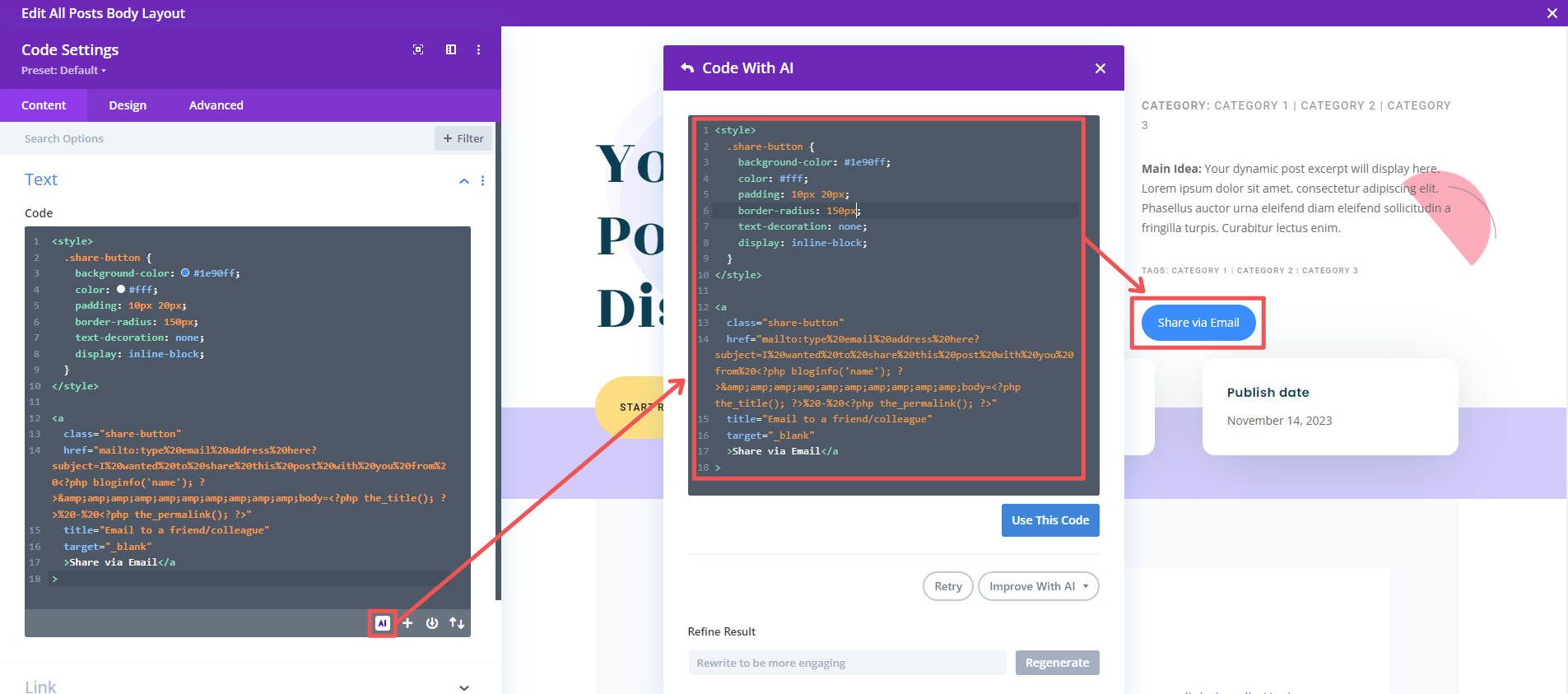The width and height of the screenshot is (1568, 694).
Task: Open Text section three-dot options
Action: tap(482, 180)
